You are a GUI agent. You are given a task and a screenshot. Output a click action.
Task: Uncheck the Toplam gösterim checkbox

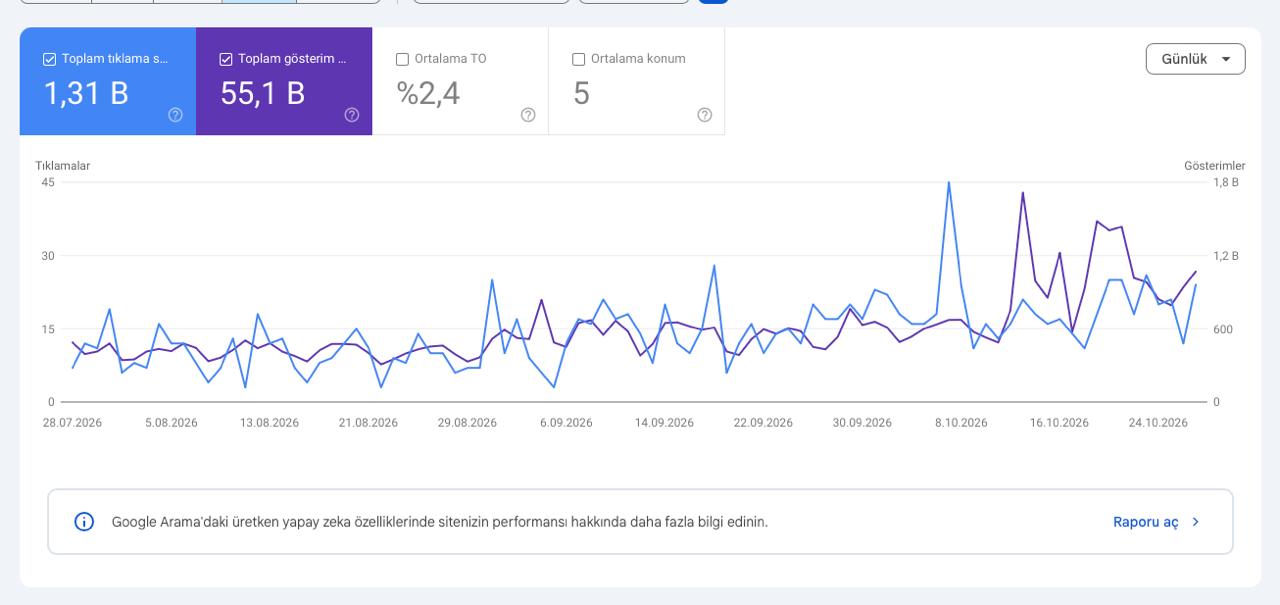tap(225, 59)
